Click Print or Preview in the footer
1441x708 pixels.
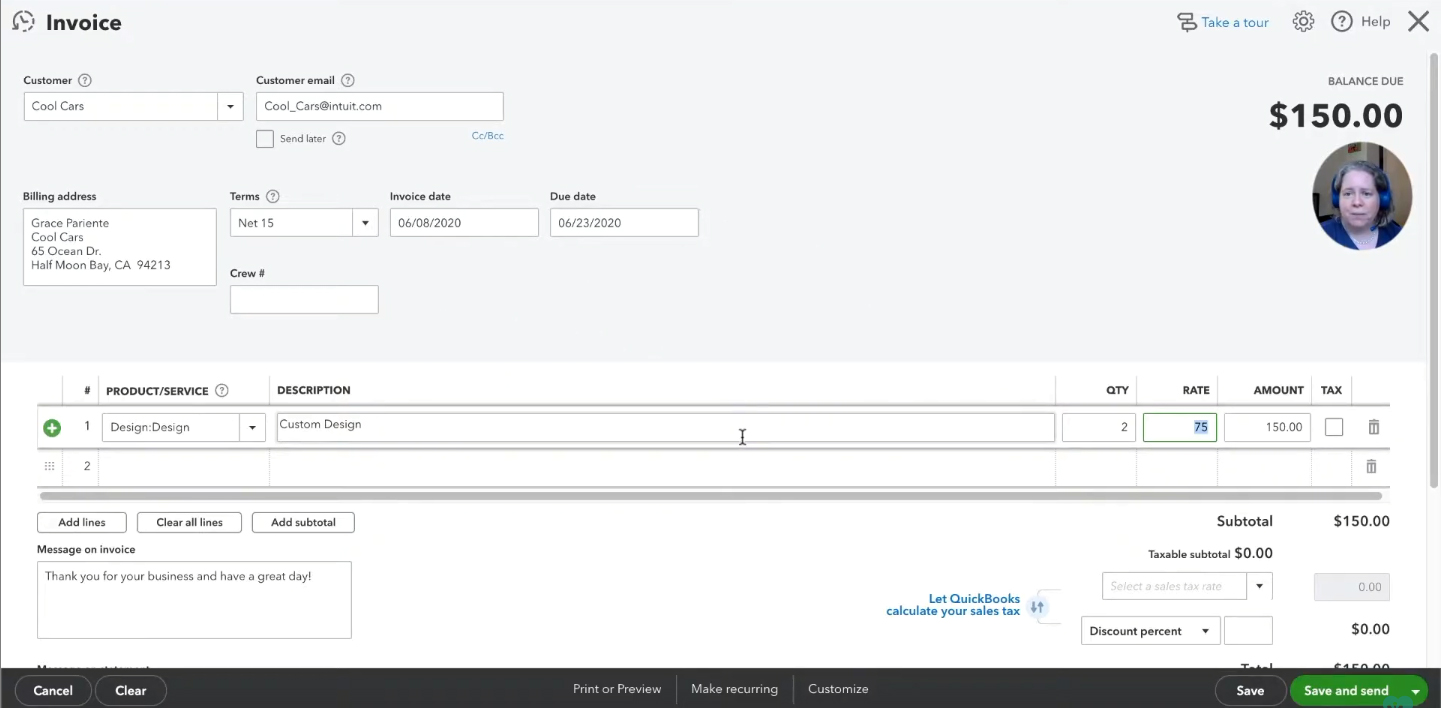[617, 689]
